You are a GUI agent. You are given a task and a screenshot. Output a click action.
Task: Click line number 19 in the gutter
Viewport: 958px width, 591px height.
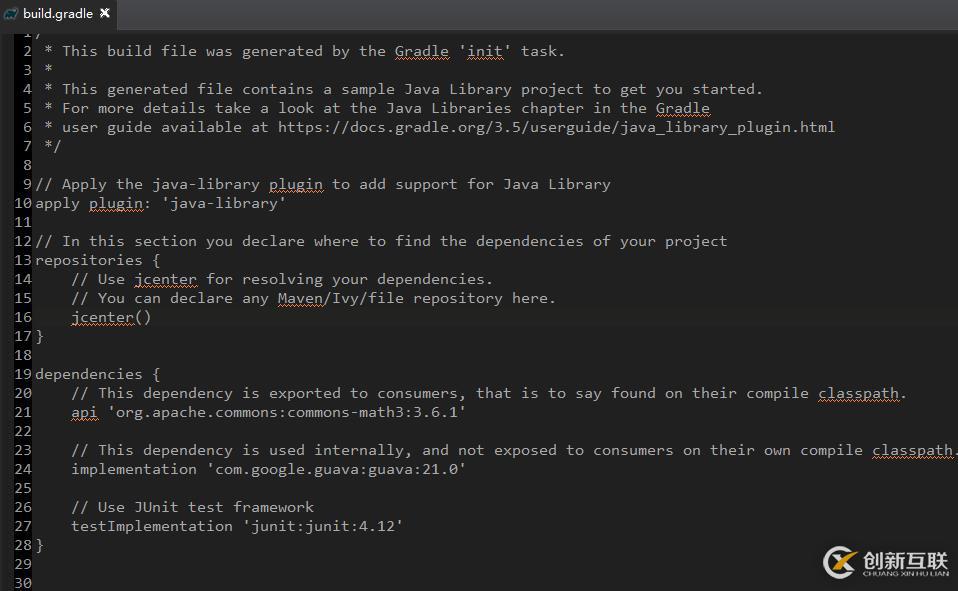tap(23, 374)
